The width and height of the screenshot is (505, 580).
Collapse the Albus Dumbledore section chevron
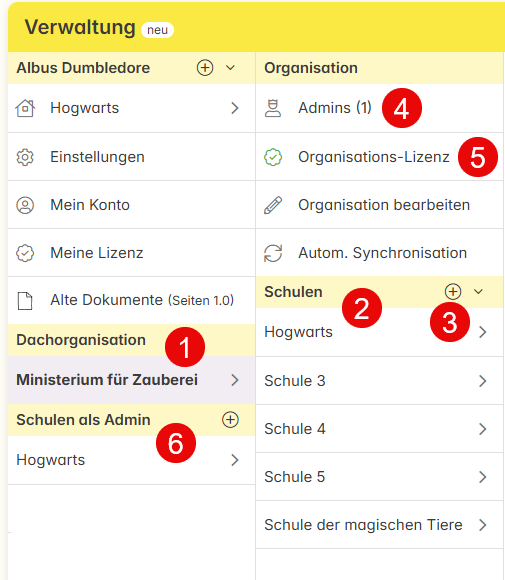coord(230,68)
